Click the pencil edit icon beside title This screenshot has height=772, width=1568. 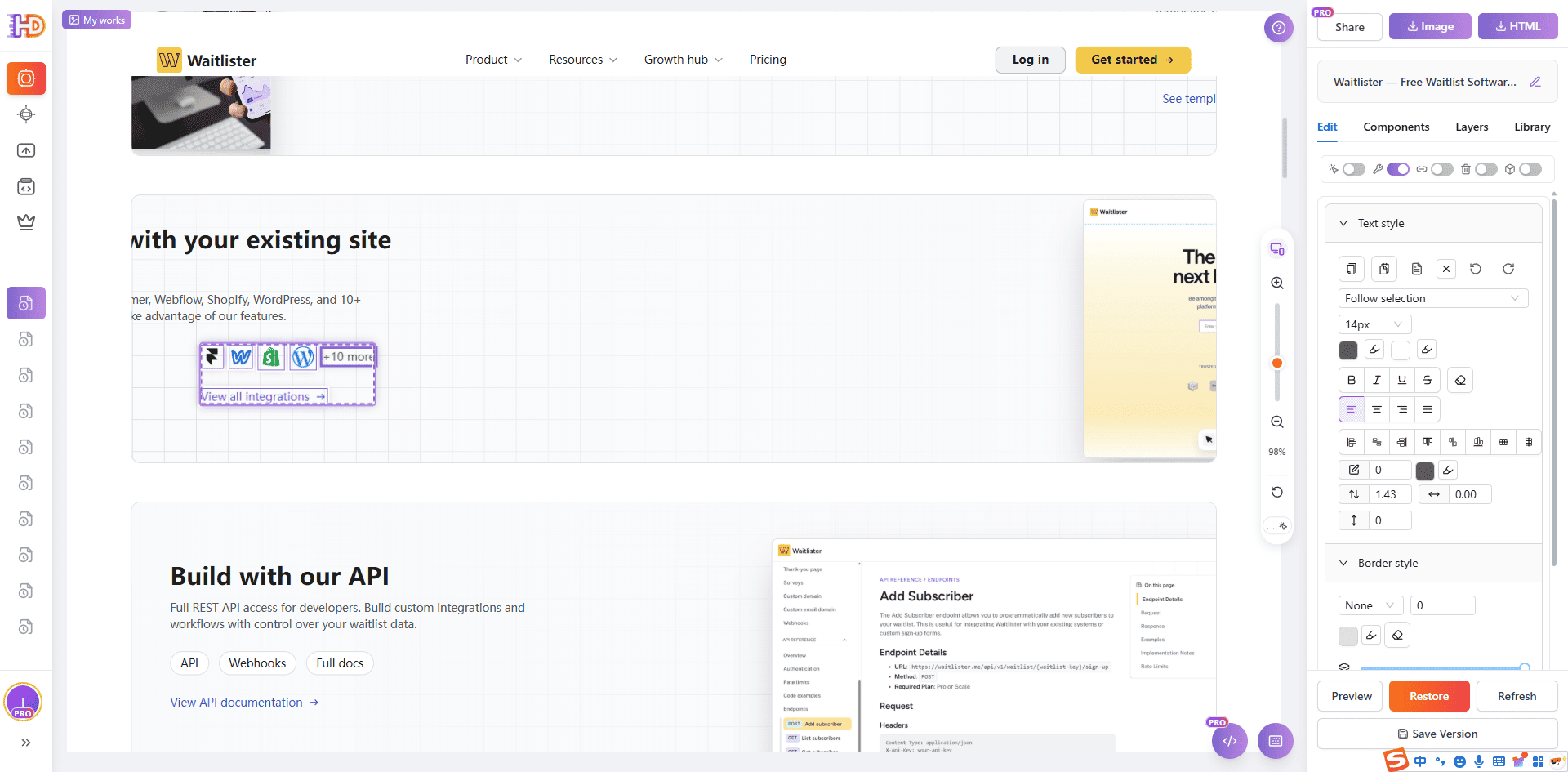tap(1535, 82)
